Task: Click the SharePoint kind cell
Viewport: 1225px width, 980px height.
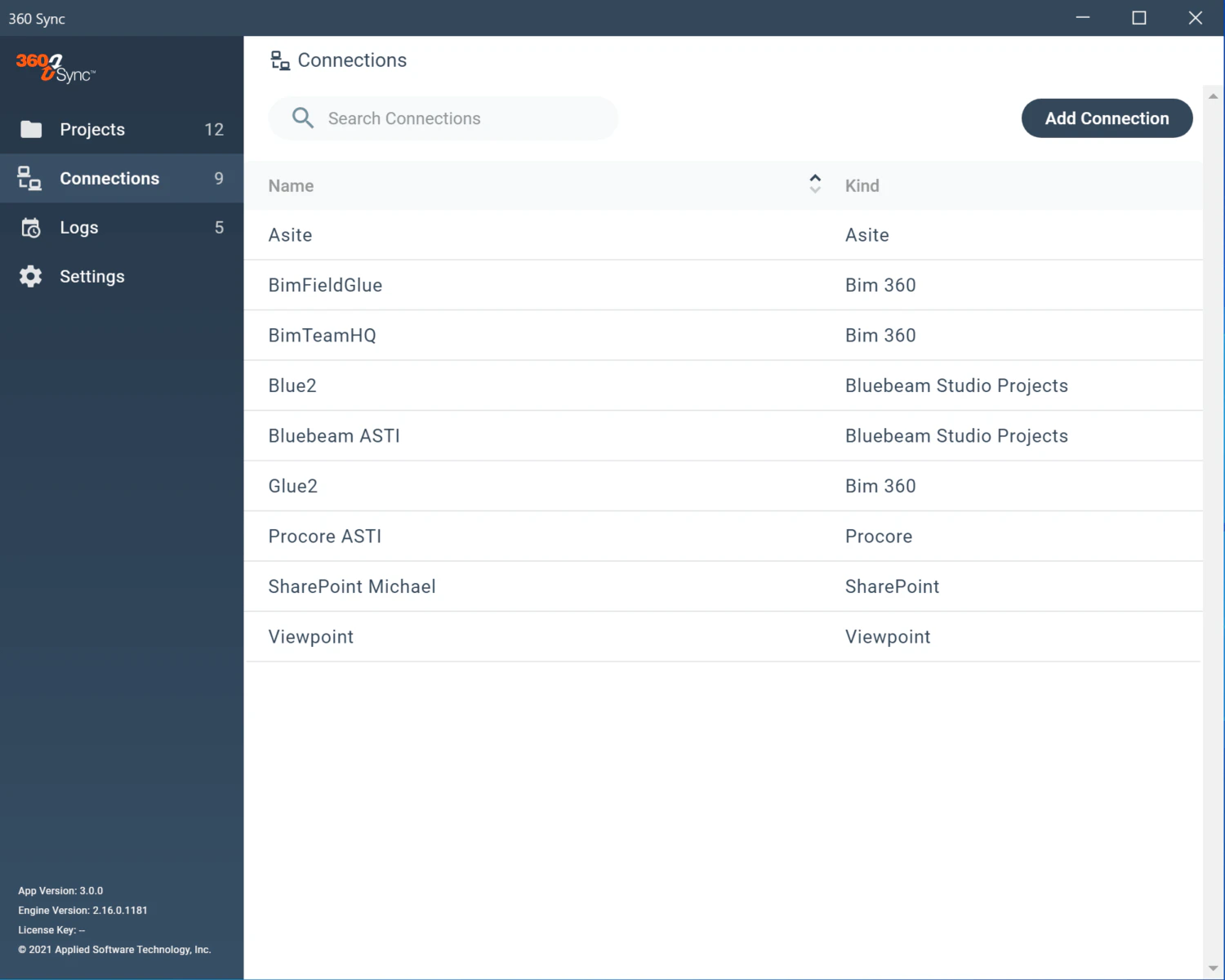Action: (892, 586)
